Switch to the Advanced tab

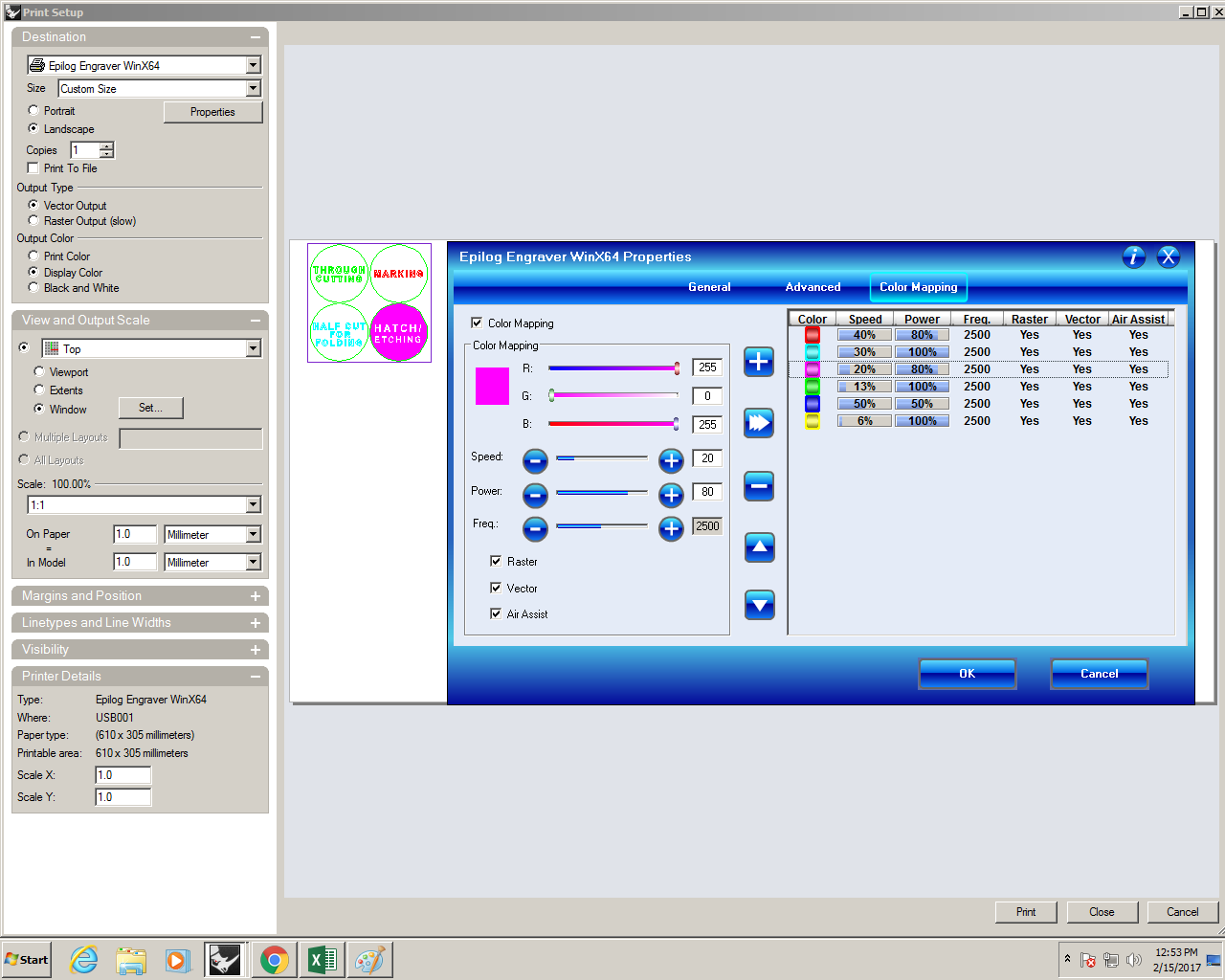click(813, 287)
